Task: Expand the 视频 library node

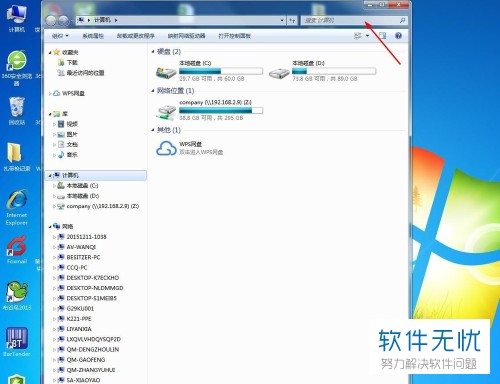Action: coord(54,124)
